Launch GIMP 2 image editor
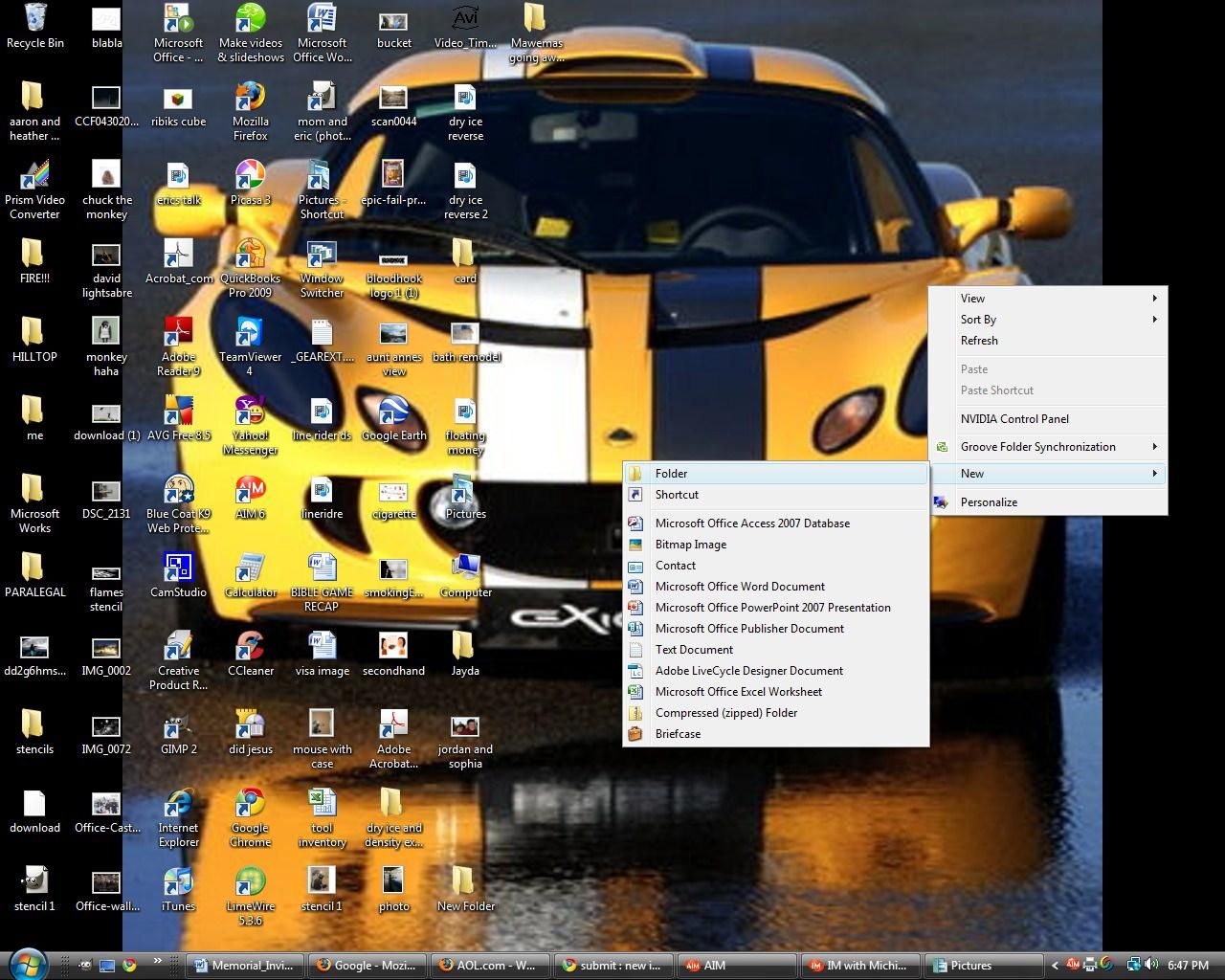Screen dimensions: 1225x980 [178, 725]
